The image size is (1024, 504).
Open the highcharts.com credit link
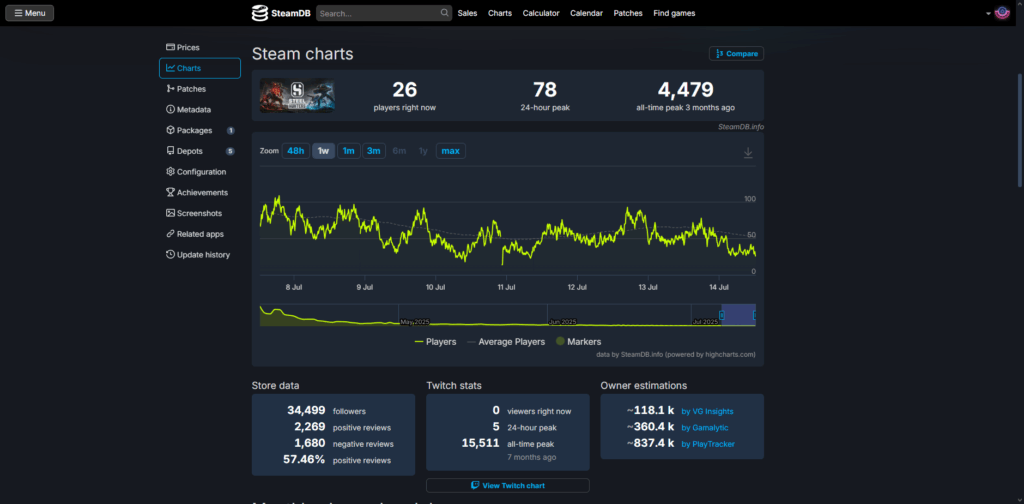pos(676,354)
